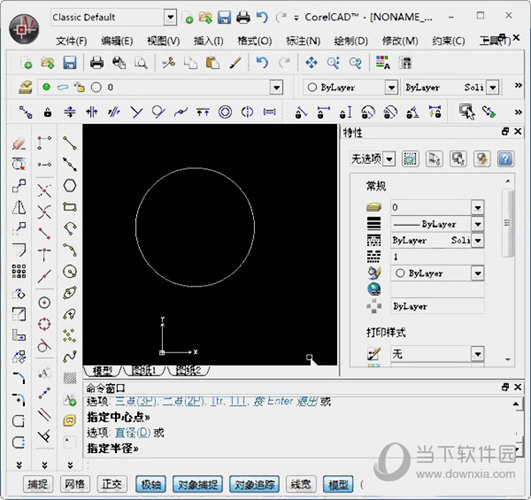Image resolution: width=531 pixels, height=500 pixels.
Task: Click the command window scroll up arrow
Action: [515, 404]
